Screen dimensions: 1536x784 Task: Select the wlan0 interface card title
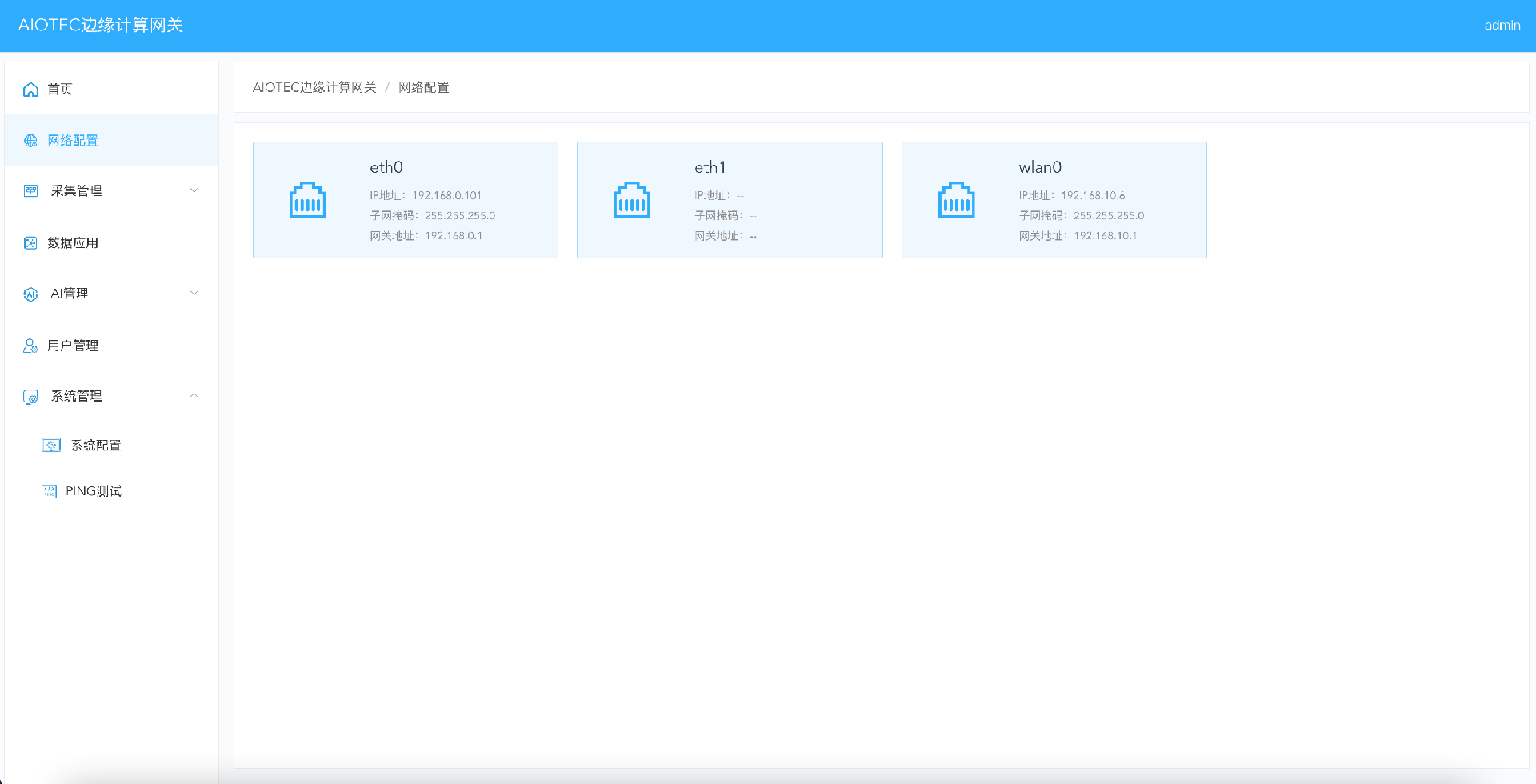click(1040, 167)
